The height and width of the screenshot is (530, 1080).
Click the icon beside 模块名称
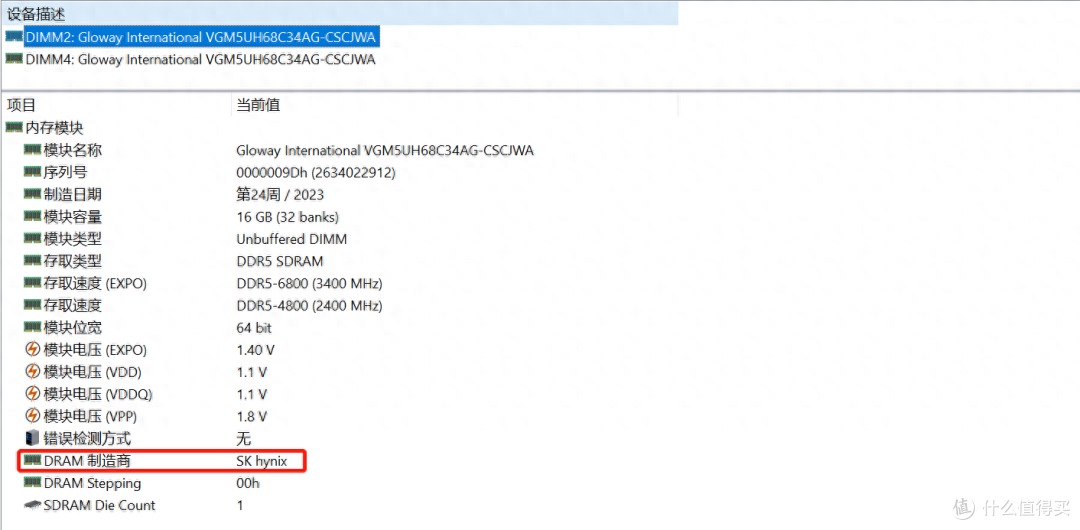(x=32, y=150)
